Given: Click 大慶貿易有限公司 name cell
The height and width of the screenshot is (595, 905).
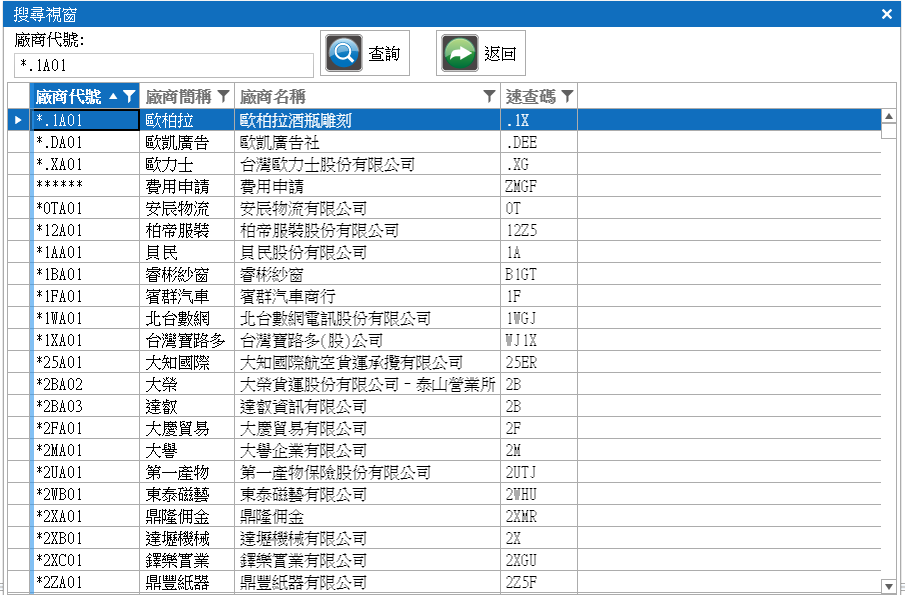Looking at the screenshot, I should coord(368,428).
